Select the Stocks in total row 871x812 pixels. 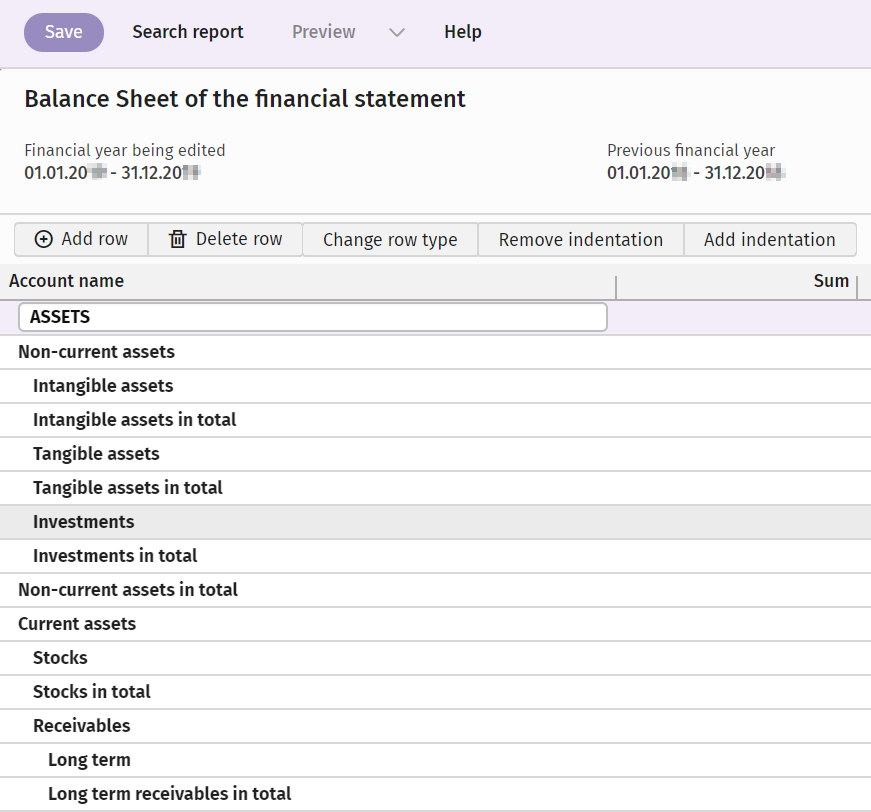[436, 692]
